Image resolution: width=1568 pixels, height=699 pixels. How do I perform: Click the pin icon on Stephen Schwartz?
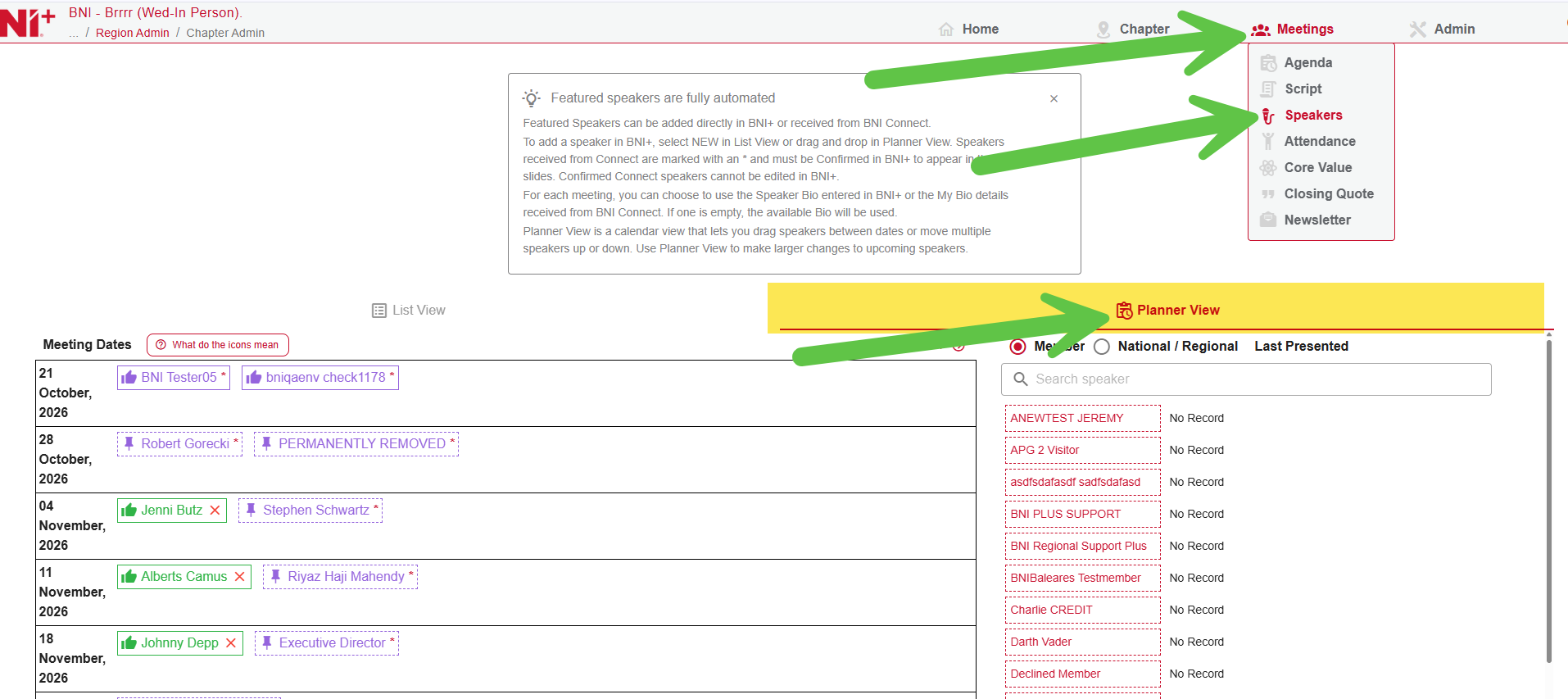(251, 510)
